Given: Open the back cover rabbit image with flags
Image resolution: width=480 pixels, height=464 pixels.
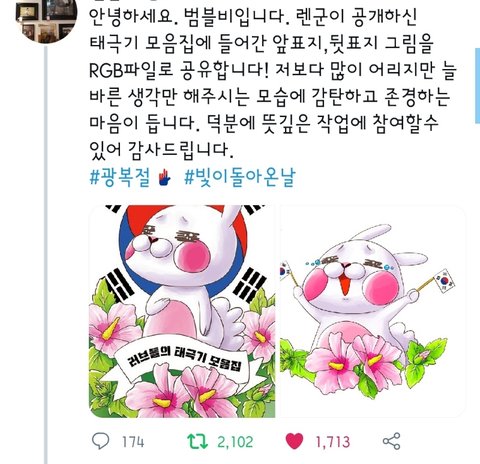Looking at the screenshot, I should (372, 311).
